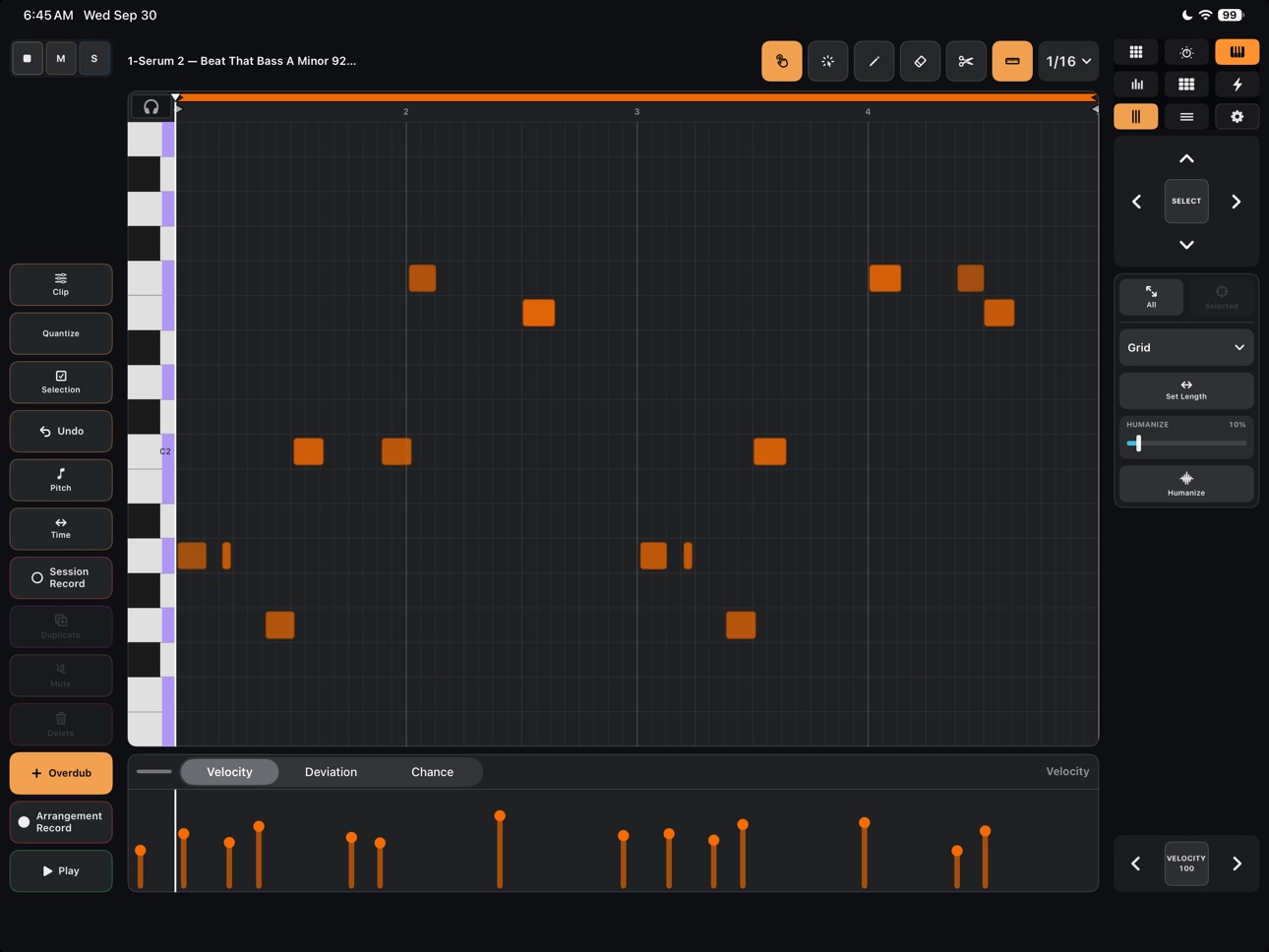Screen dimensions: 1269x952
Task: Toggle the M mute button
Action: tap(61, 59)
